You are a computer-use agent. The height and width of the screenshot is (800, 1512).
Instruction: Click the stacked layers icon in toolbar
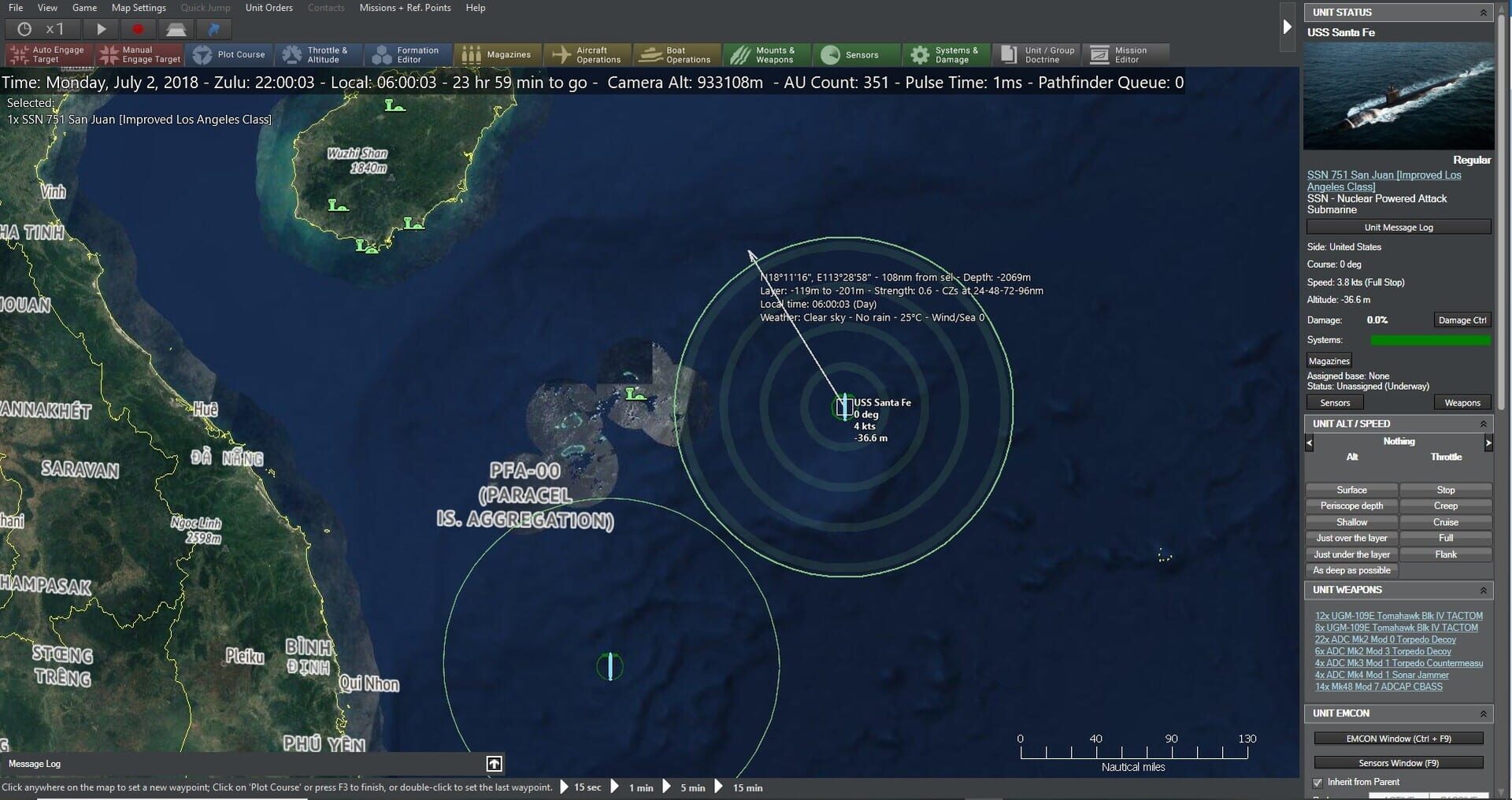pos(176,29)
